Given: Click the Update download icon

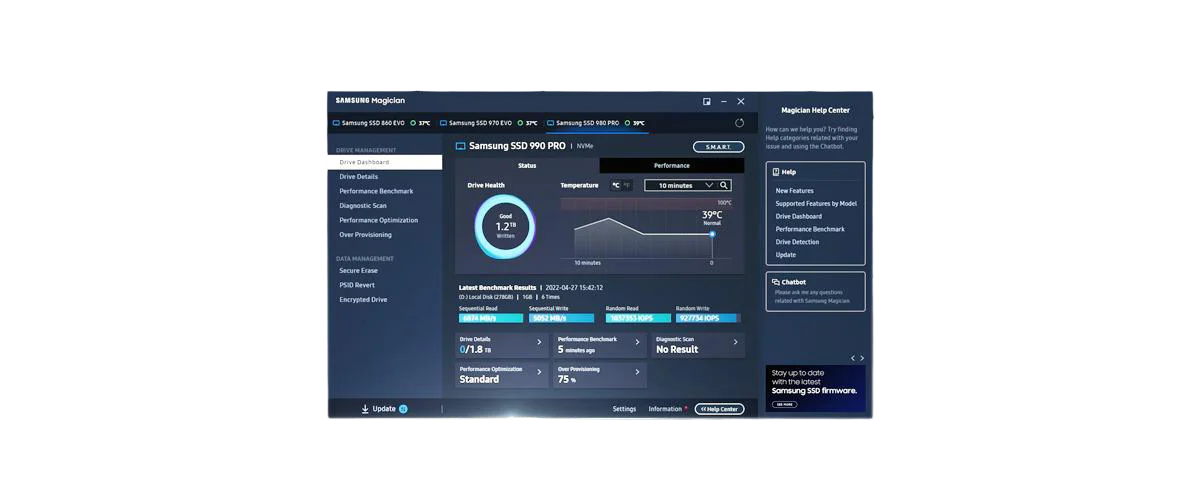Looking at the screenshot, I should (x=365, y=409).
